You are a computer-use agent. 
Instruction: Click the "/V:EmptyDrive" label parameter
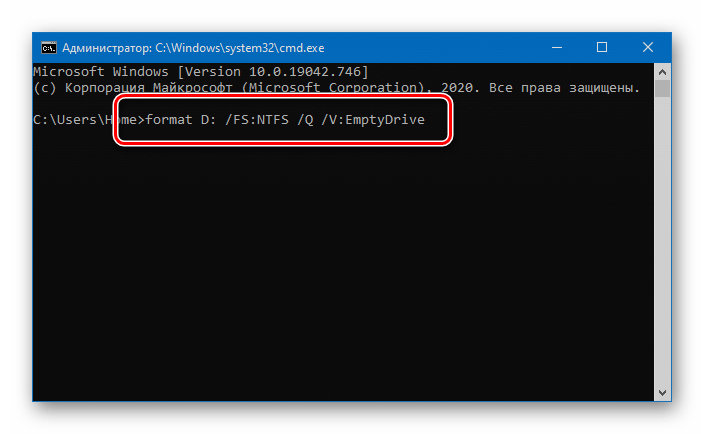(x=380, y=123)
